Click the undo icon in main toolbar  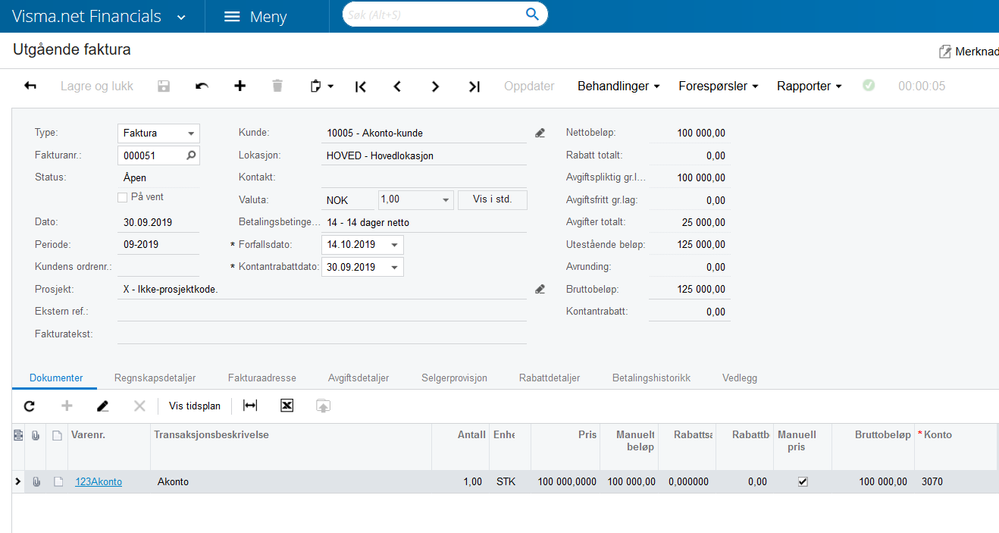pyautogui.click(x=201, y=86)
